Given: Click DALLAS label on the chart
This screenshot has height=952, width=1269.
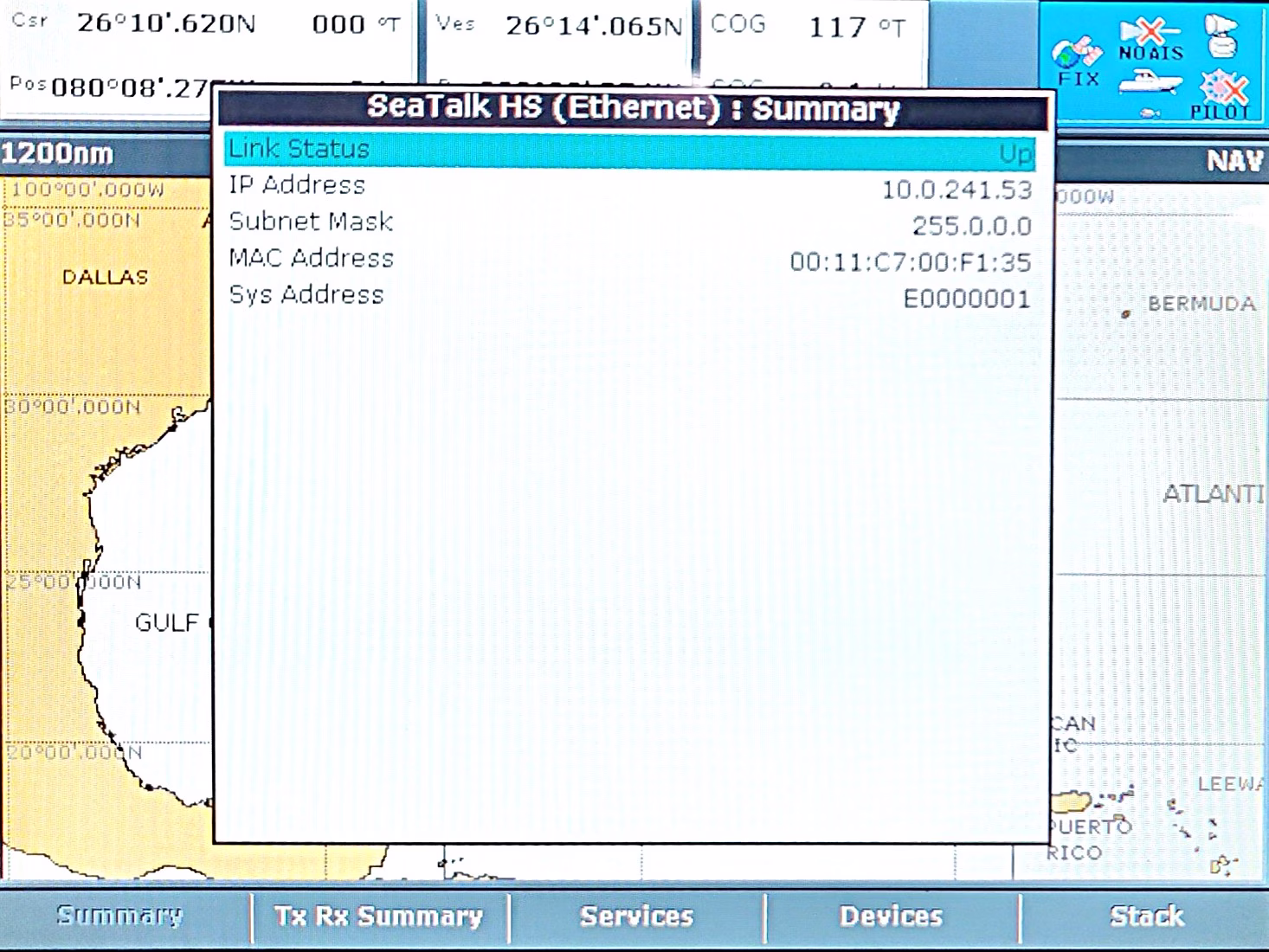Looking at the screenshot, I should [x=105, y=277].
